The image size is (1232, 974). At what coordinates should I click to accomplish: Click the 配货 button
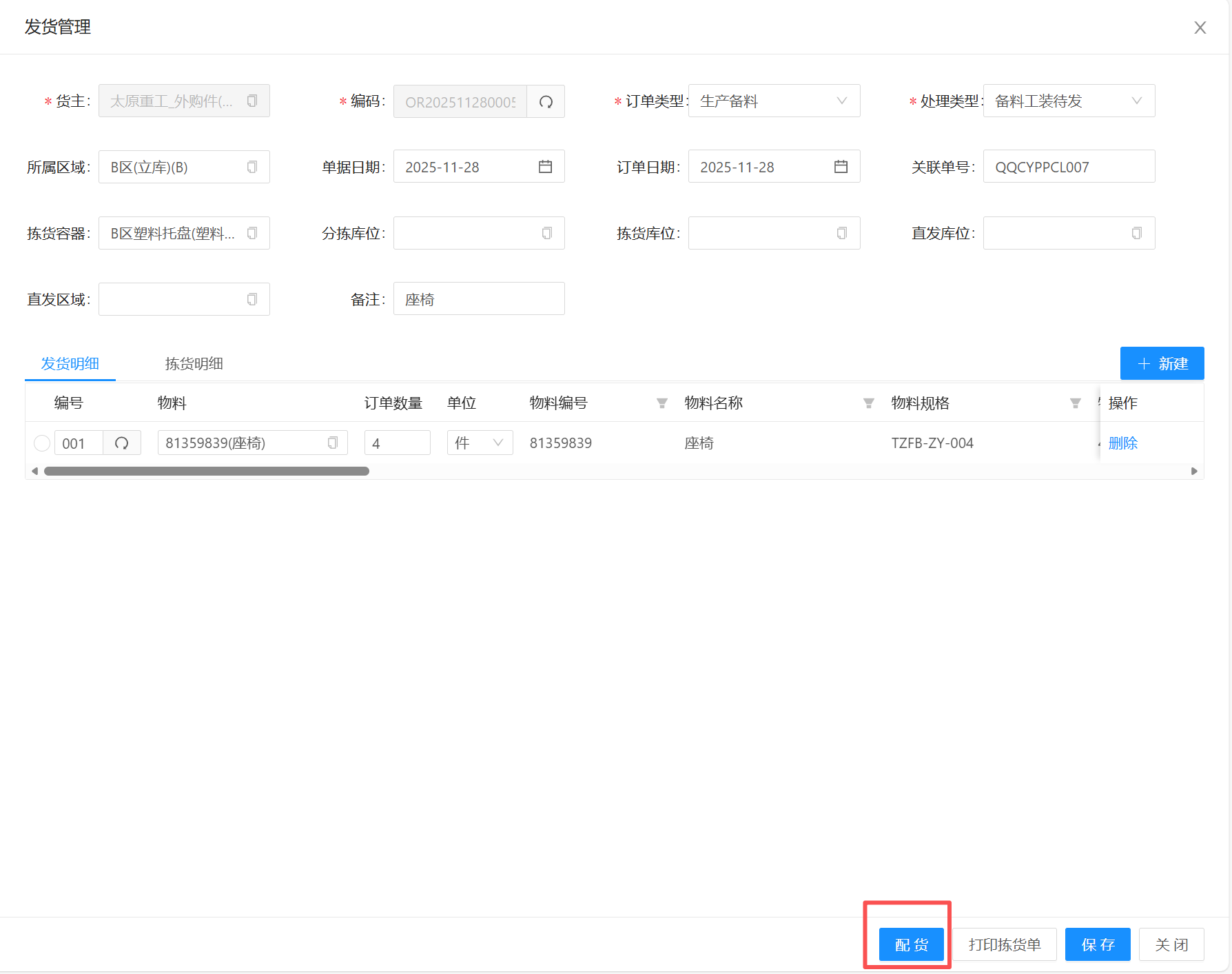coord(911,944)
